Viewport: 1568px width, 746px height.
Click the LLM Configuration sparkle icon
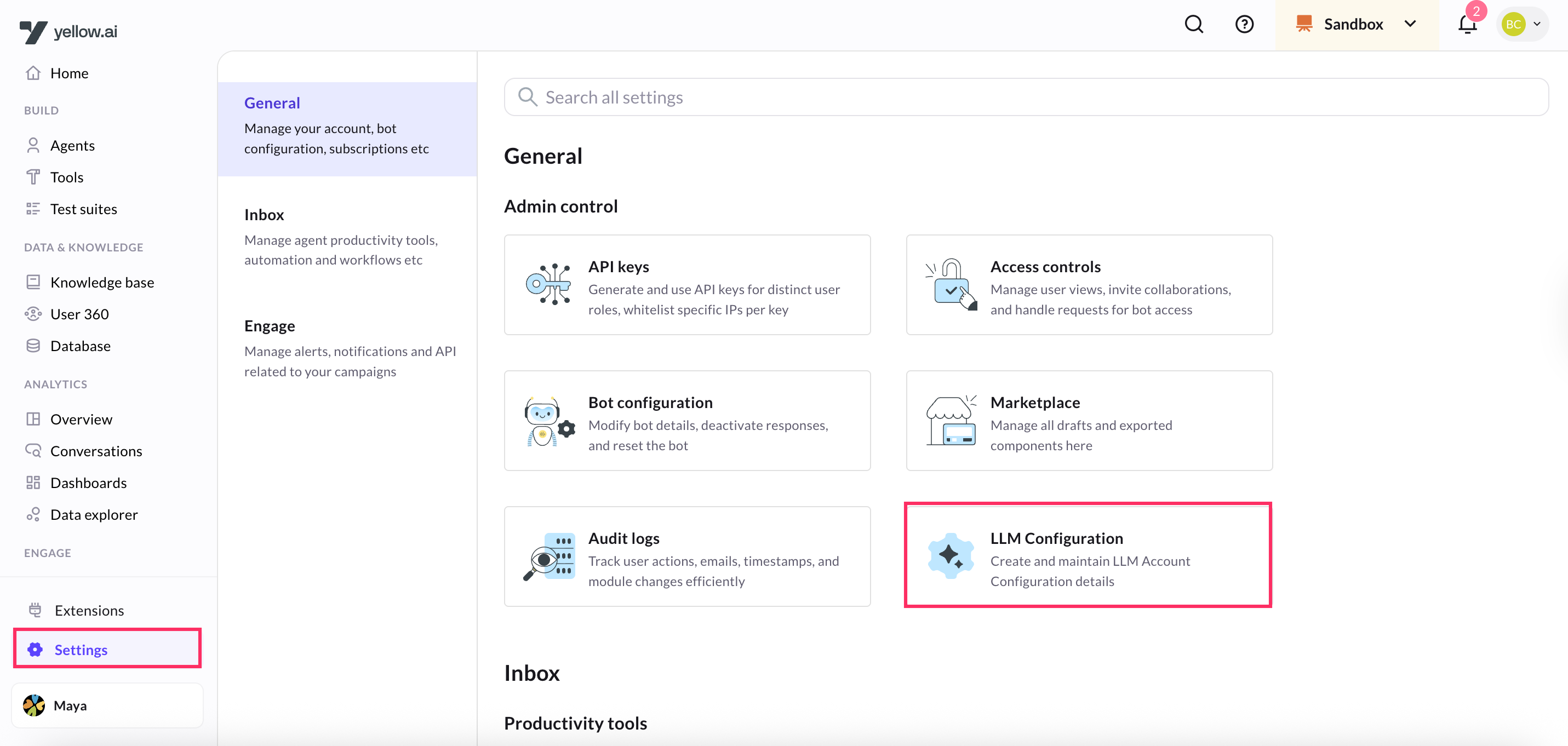pos(951,555)
